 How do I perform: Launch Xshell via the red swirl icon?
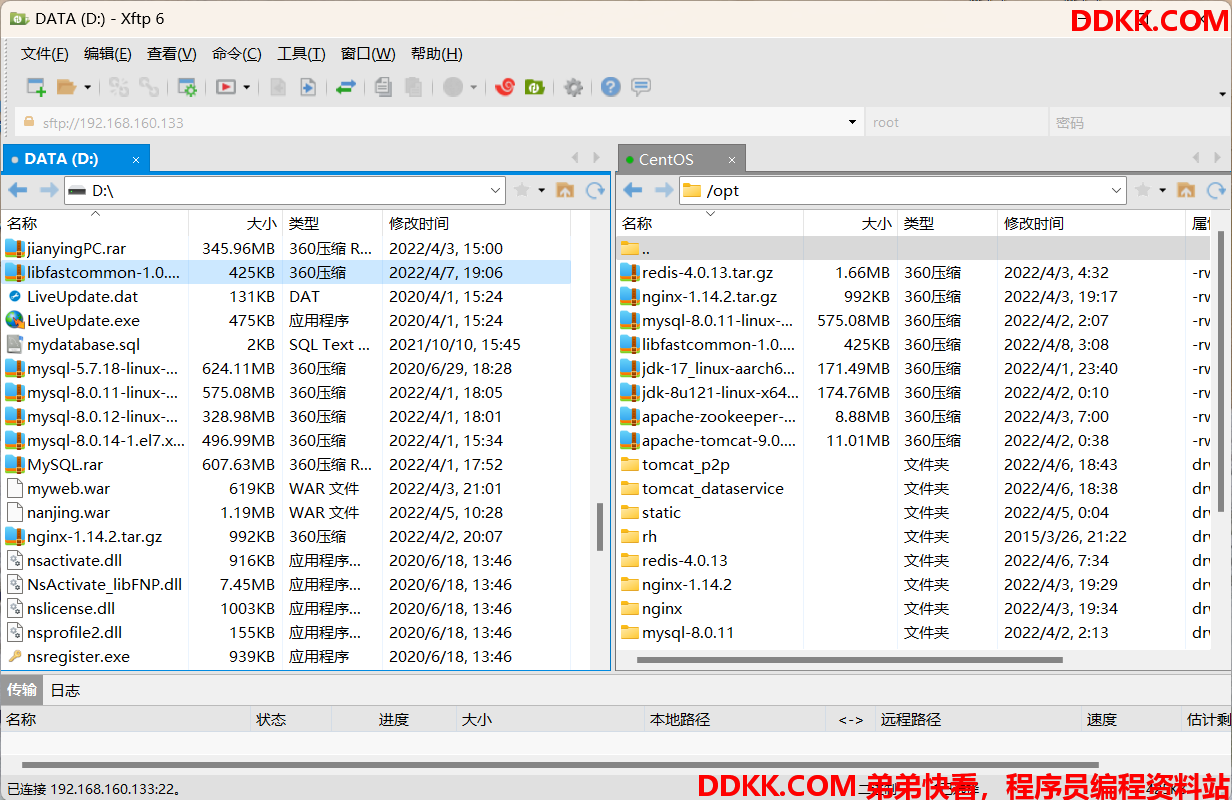[505, 87]
